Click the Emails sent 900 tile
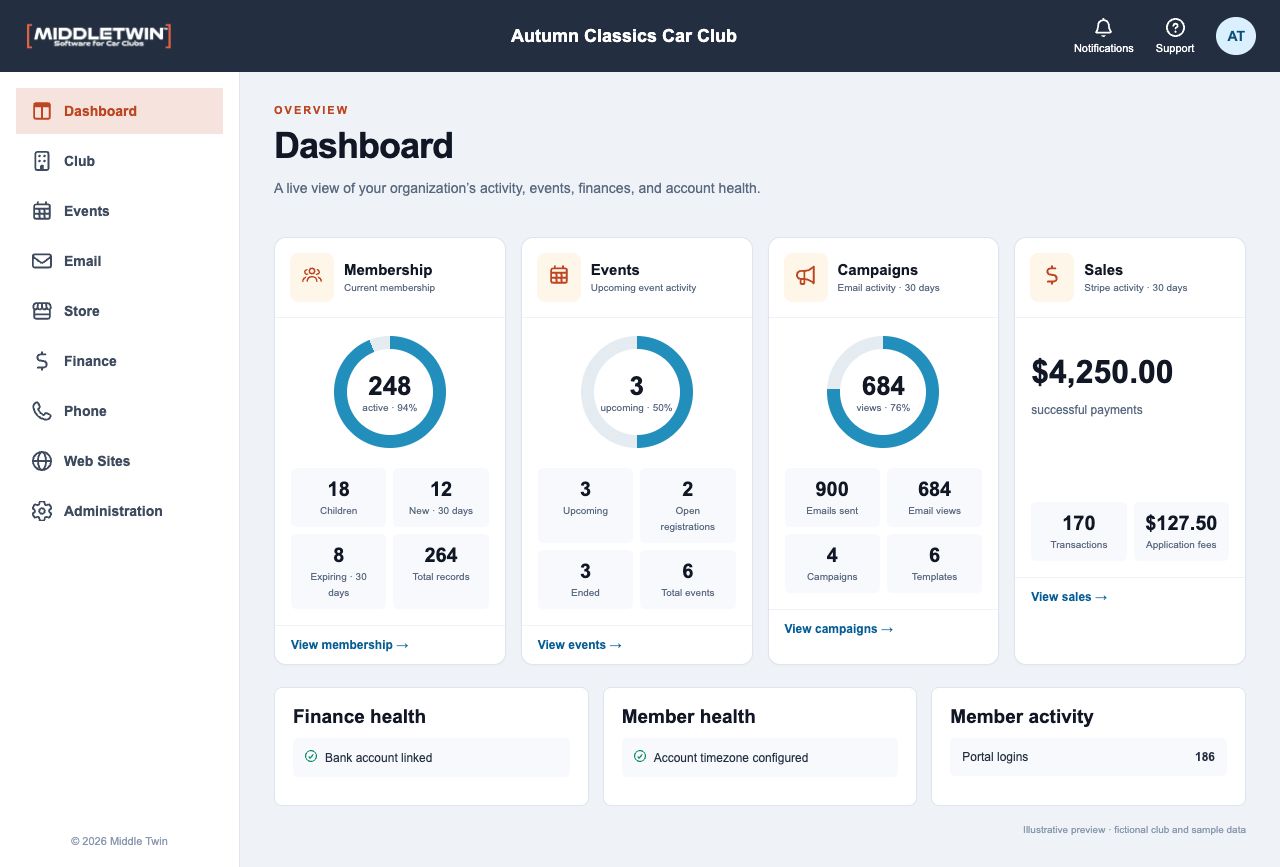 pyautogui.click(x=832, y=497)
